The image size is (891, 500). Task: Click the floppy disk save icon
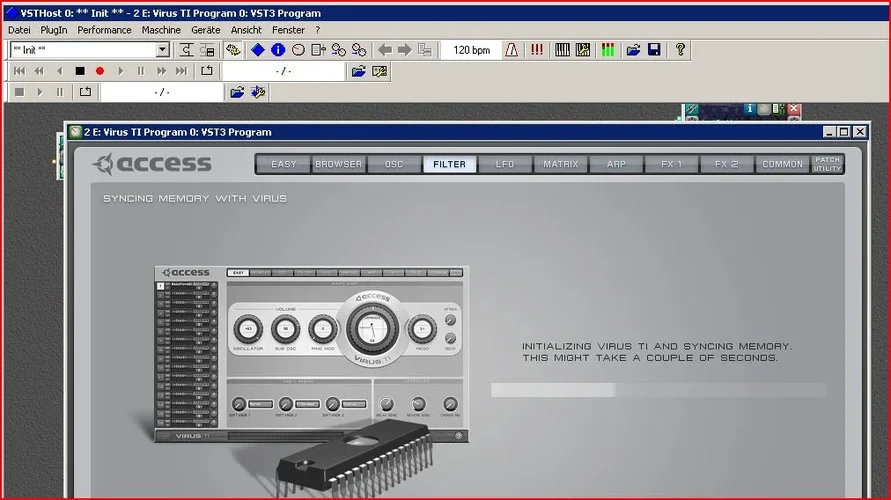point(654,50)
